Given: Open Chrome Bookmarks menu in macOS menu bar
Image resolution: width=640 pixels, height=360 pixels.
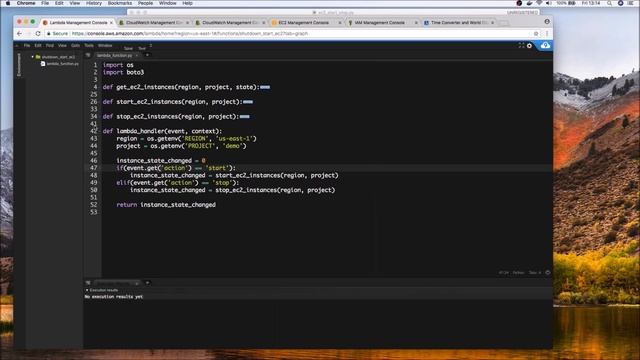Looking at the screenshot, I should click(x=120, y=3).
